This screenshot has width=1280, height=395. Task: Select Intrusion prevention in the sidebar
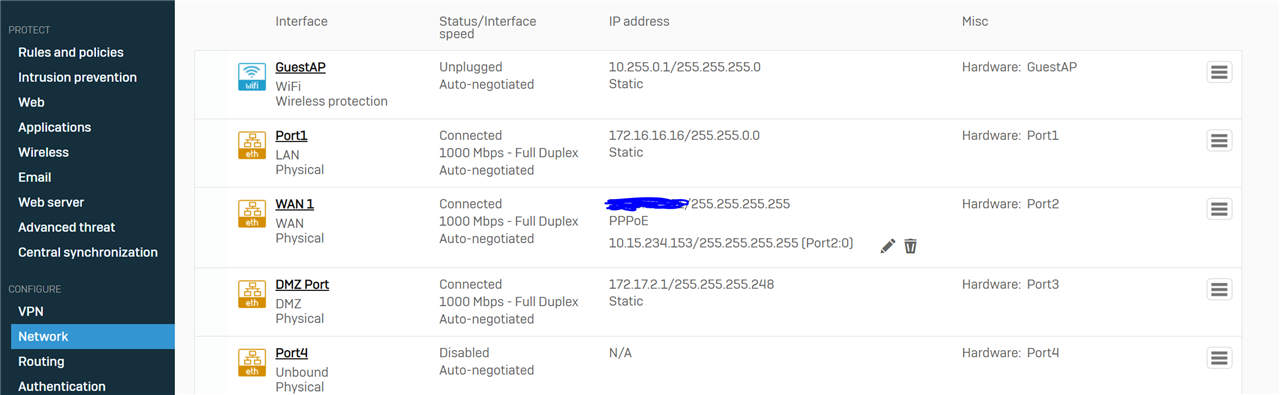click(x=77, y=77)
